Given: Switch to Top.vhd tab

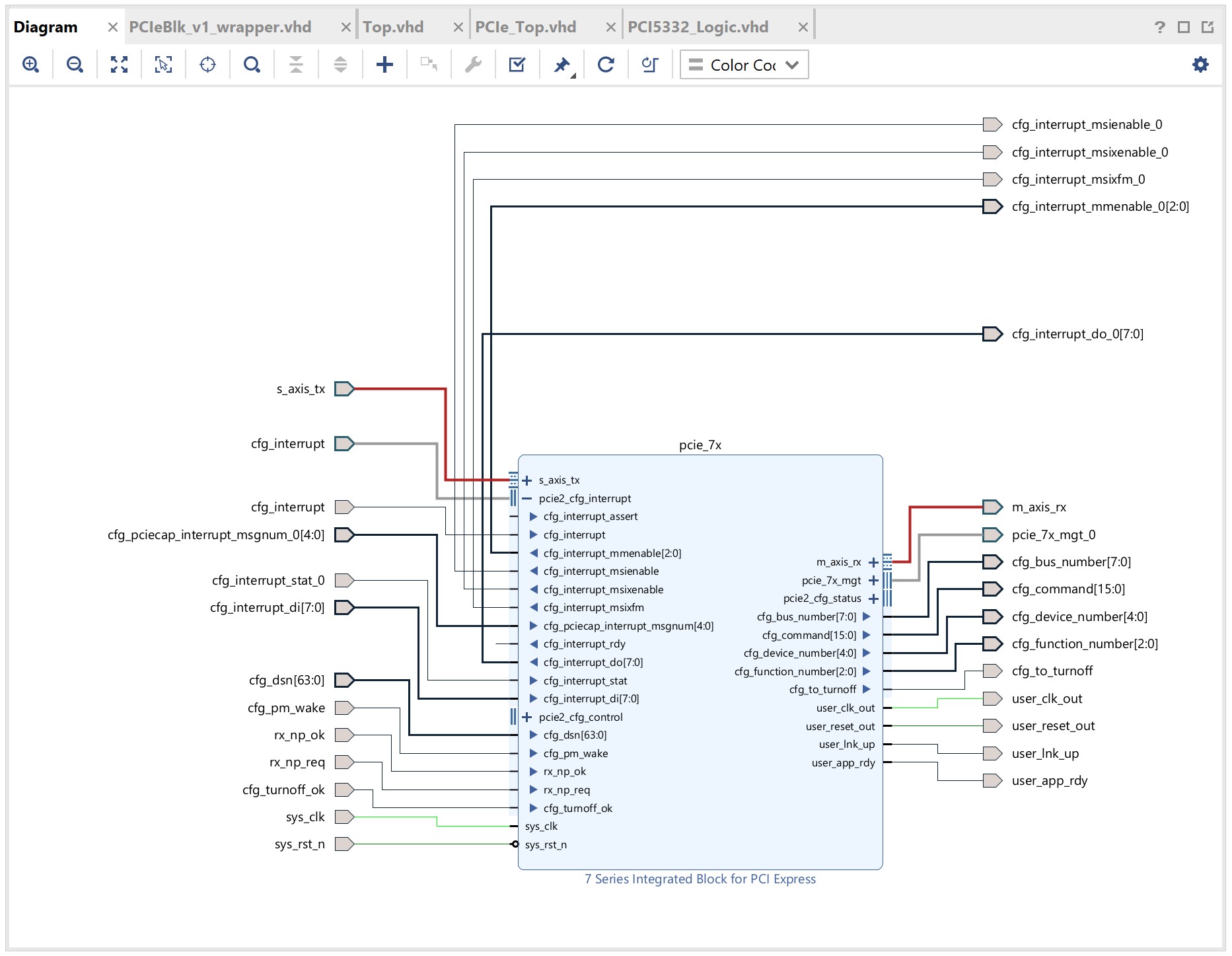Looking at the screenshot, I should [x=393, y=27].
